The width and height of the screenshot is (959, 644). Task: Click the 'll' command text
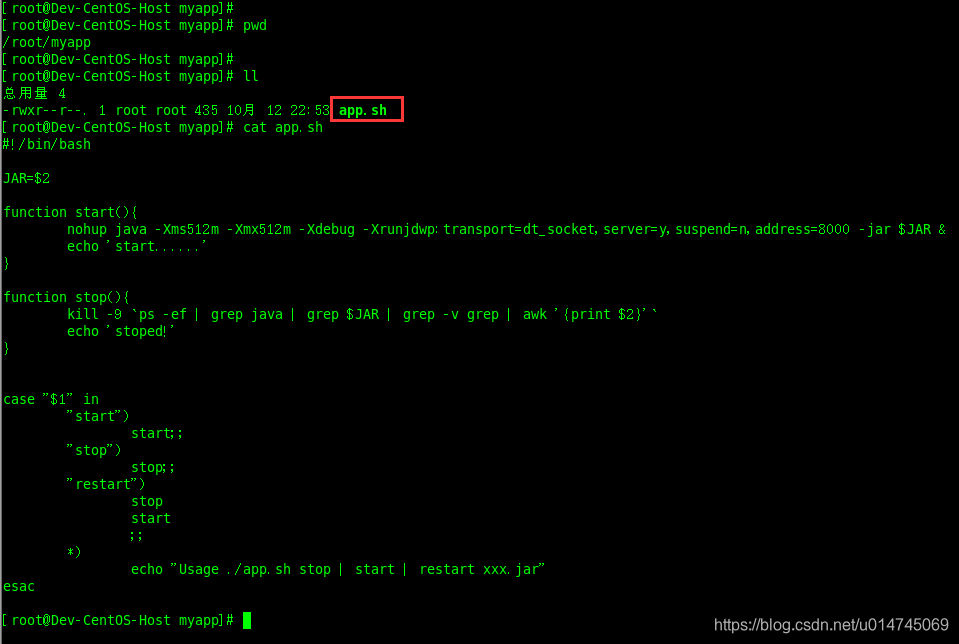pyautogui.click(x=251, y=76)
